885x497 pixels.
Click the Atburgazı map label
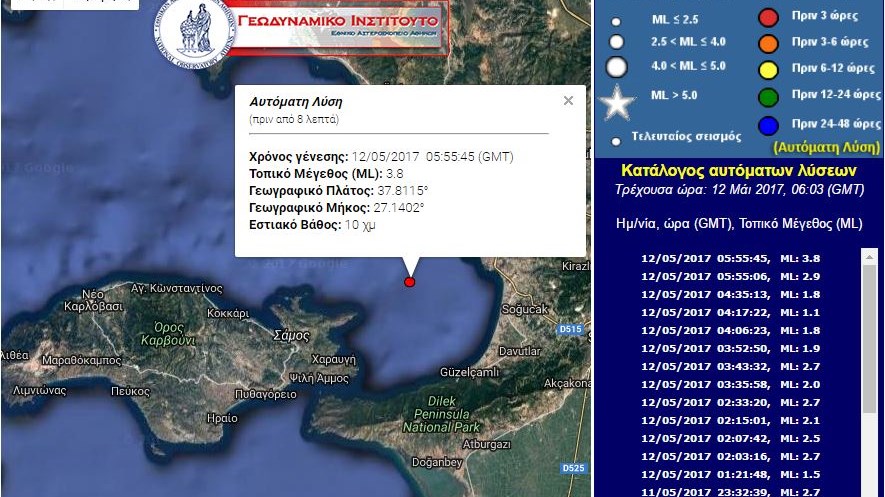(x=487, y=445)
